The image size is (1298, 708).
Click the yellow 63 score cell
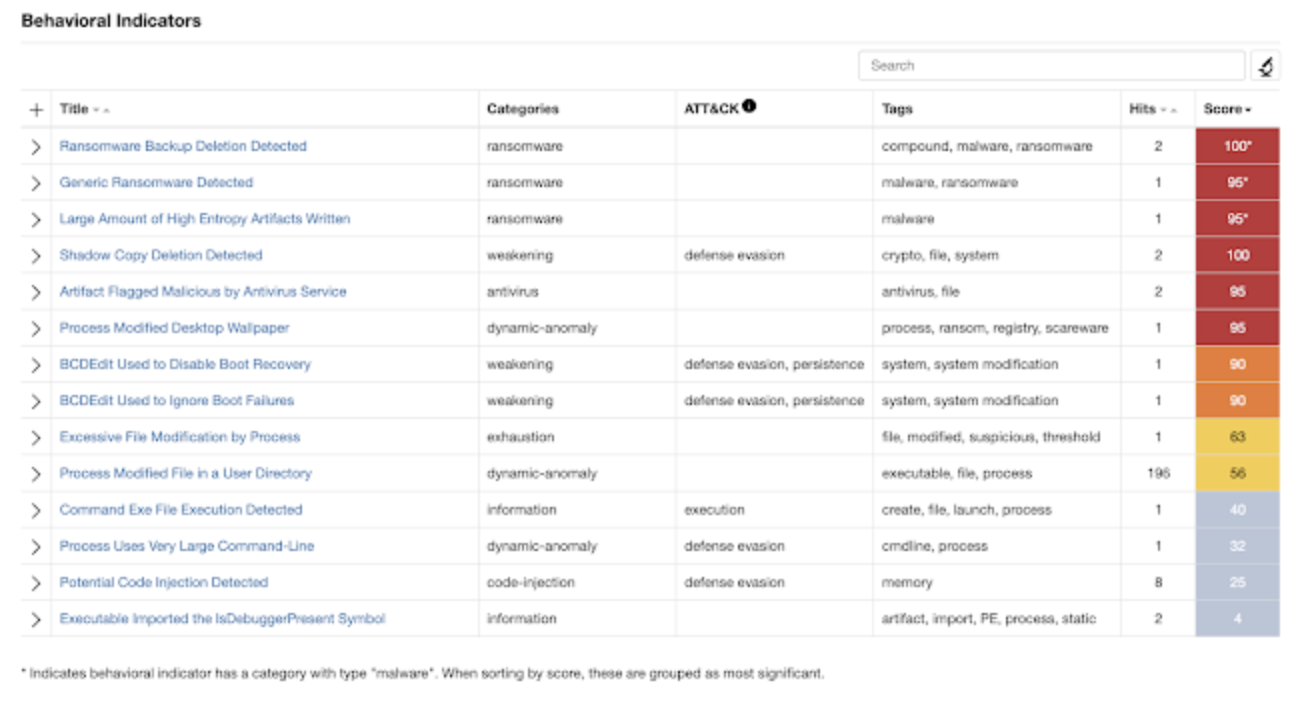click(1237, 437)
